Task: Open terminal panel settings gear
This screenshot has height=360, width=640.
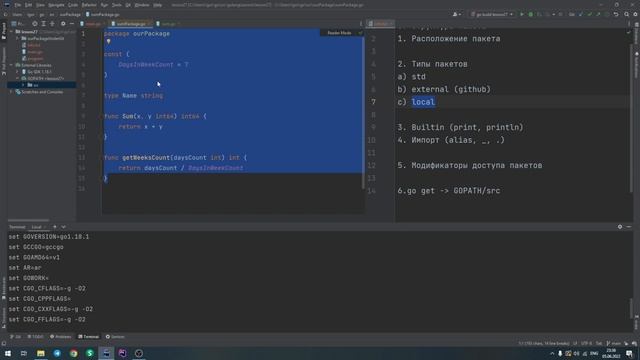Action: 620,227
